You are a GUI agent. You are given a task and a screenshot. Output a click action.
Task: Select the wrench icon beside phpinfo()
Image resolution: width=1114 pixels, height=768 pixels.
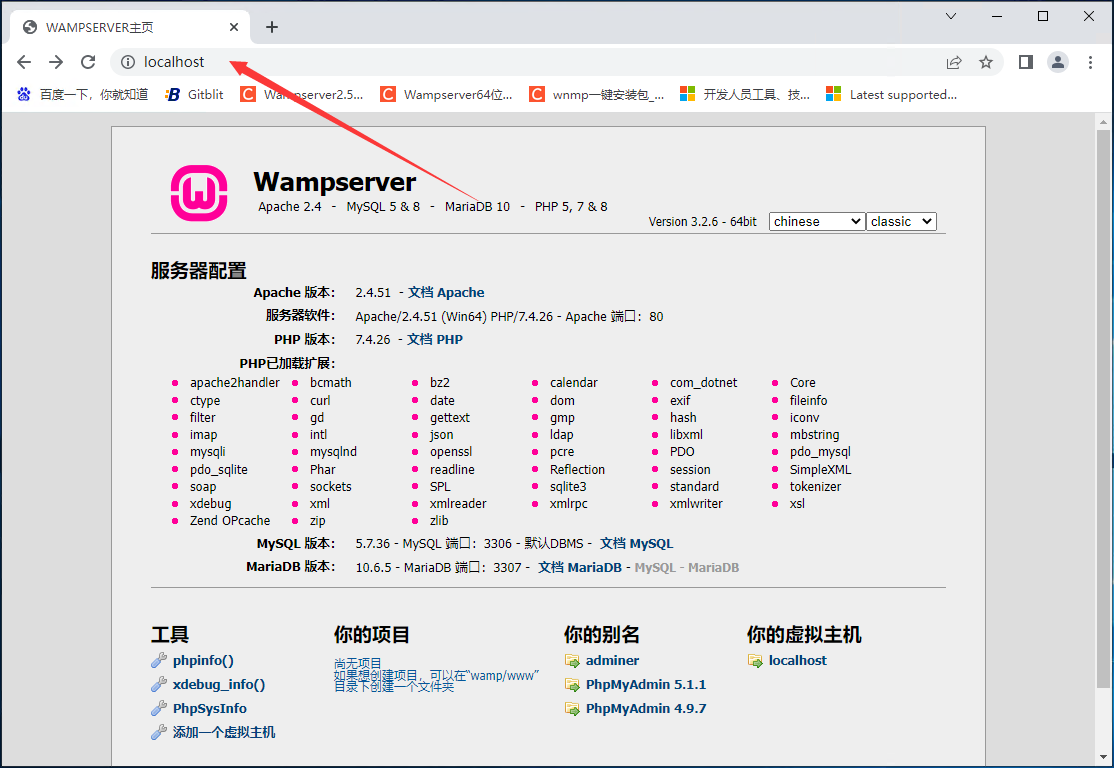coord(160,660)
